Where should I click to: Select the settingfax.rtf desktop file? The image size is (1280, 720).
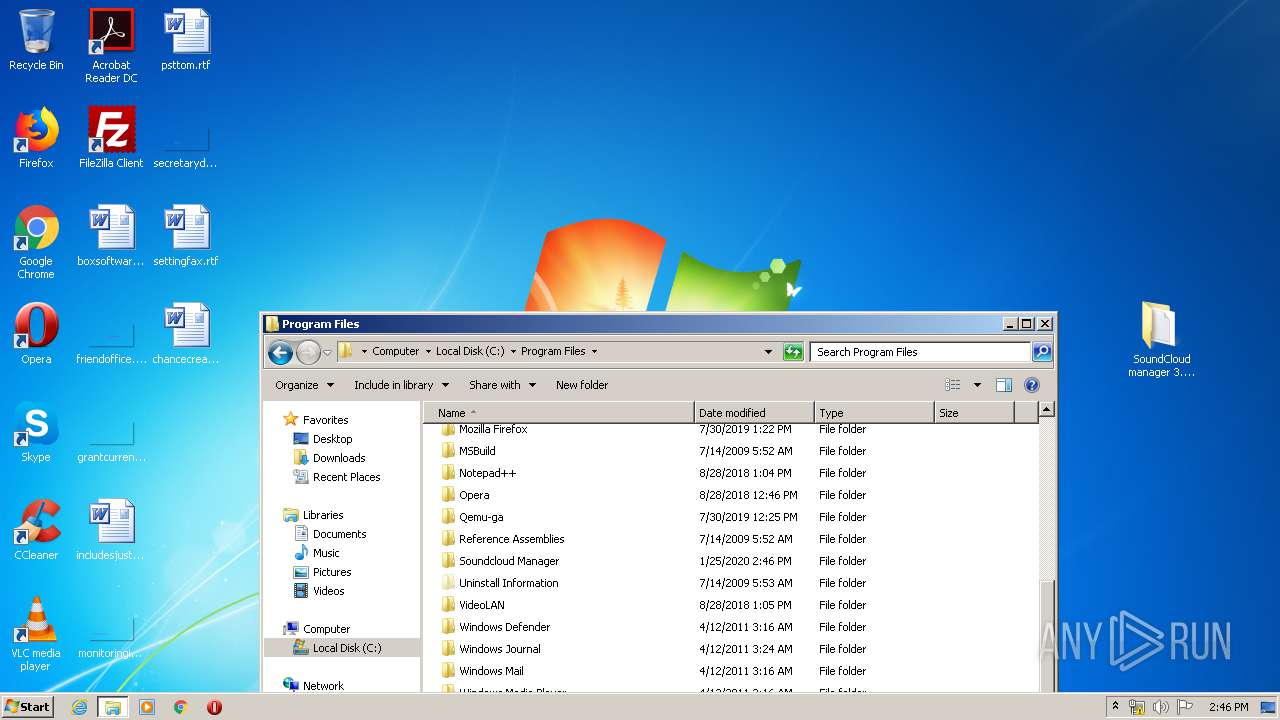(186, 236)
